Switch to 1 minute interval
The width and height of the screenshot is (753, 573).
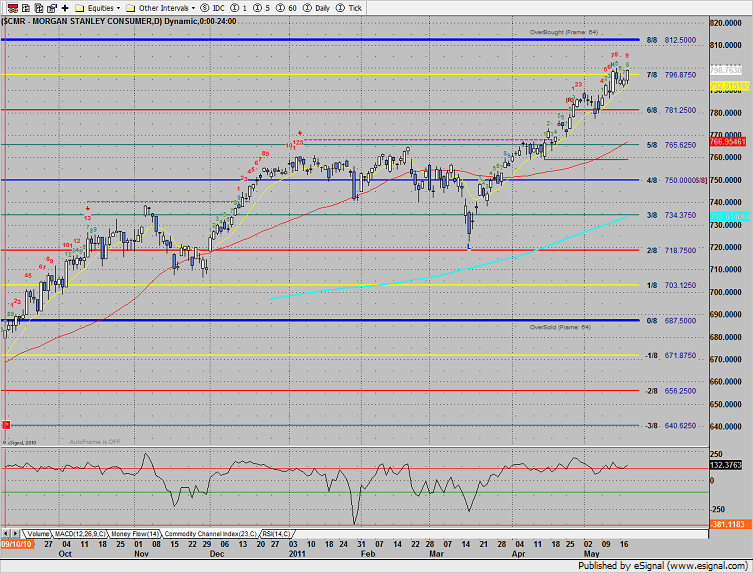[239, 8]
